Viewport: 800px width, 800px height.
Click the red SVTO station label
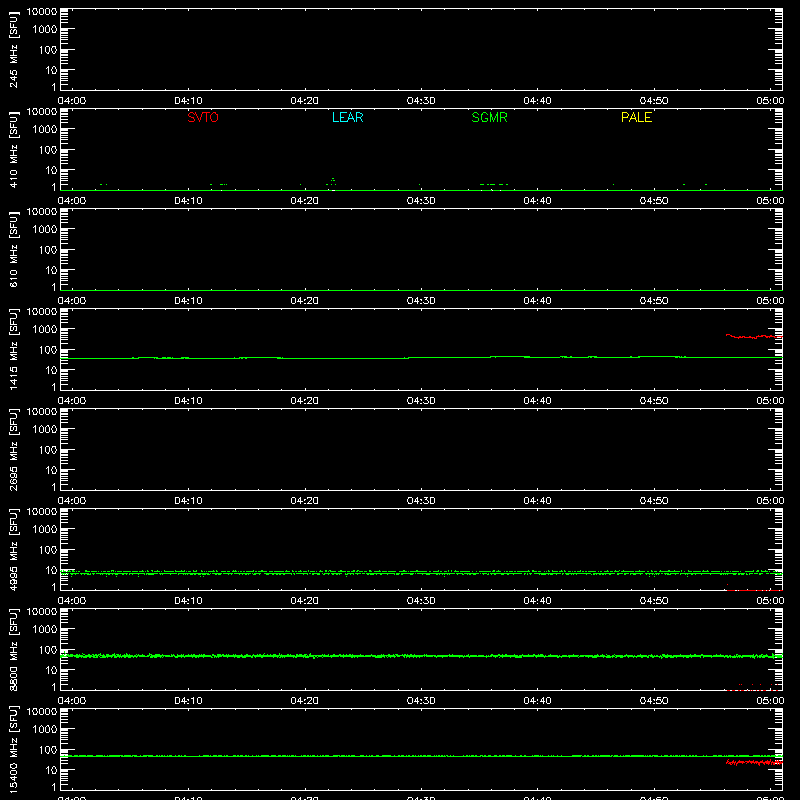(x=203, y=117)
